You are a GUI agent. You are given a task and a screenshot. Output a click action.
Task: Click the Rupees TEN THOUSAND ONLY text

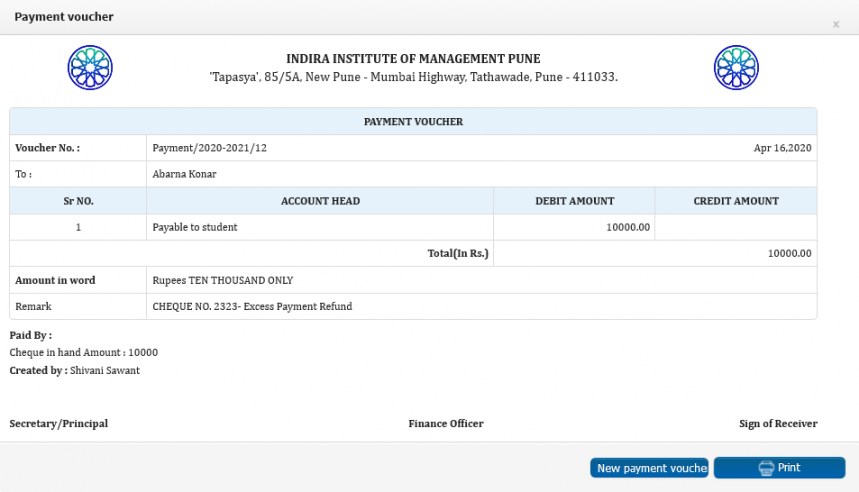point(222,281)
